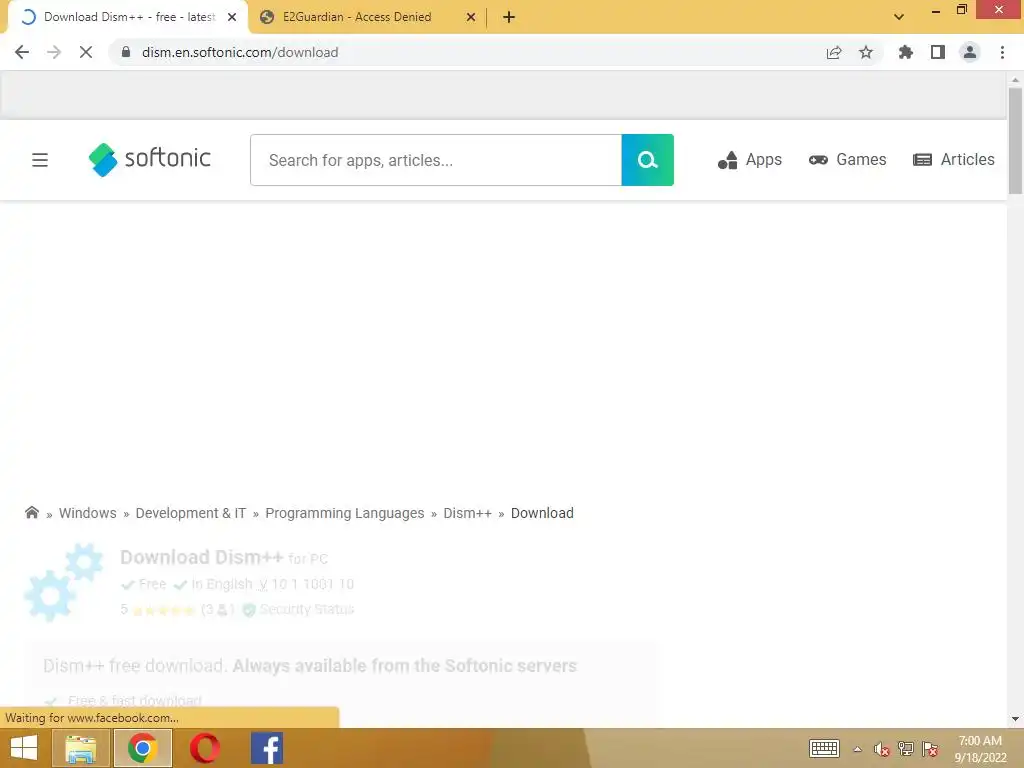Image resolution: width=1024 pixels, height=768 pixels.
Task: Select the Download Dism++ tab
Action: 129,17
